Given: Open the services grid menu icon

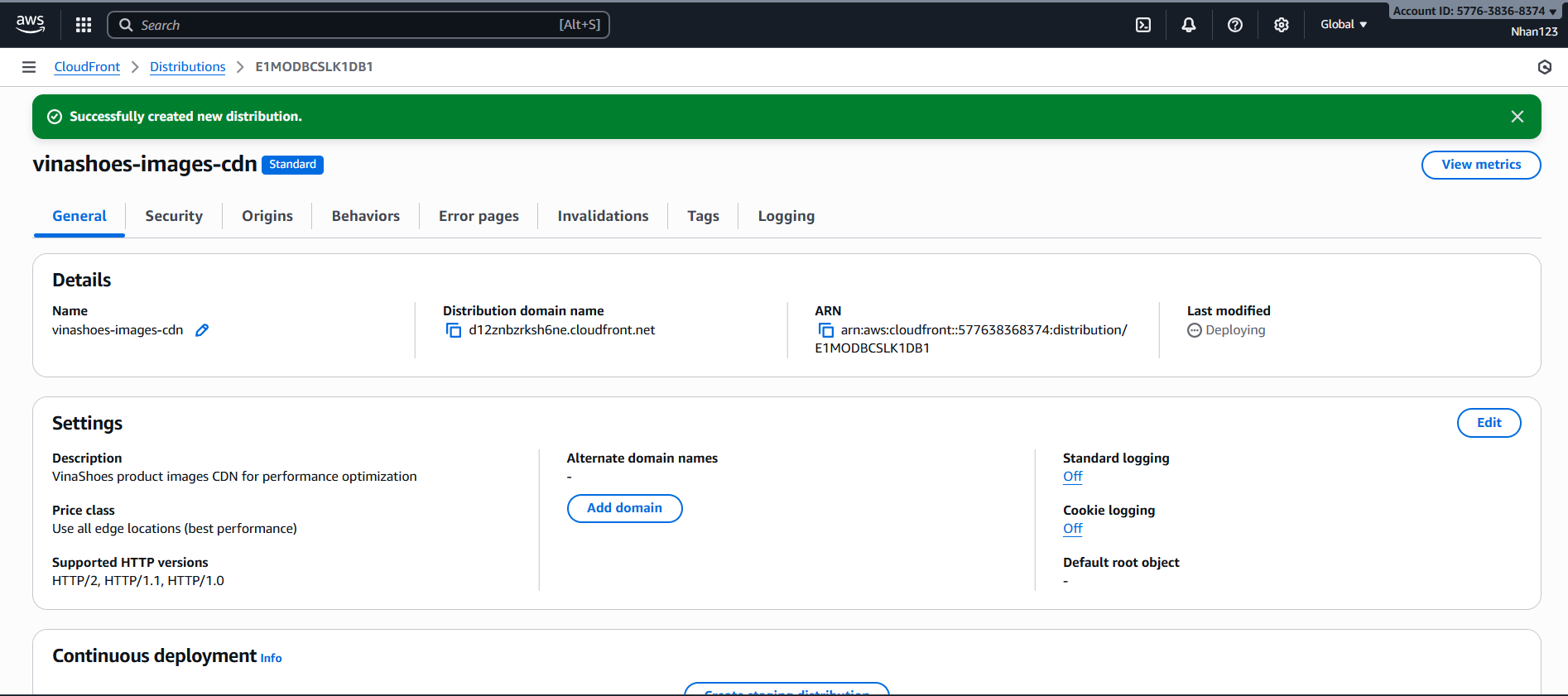Looking at the screenshot, I should pyautogui.click(x=84, y=25).
